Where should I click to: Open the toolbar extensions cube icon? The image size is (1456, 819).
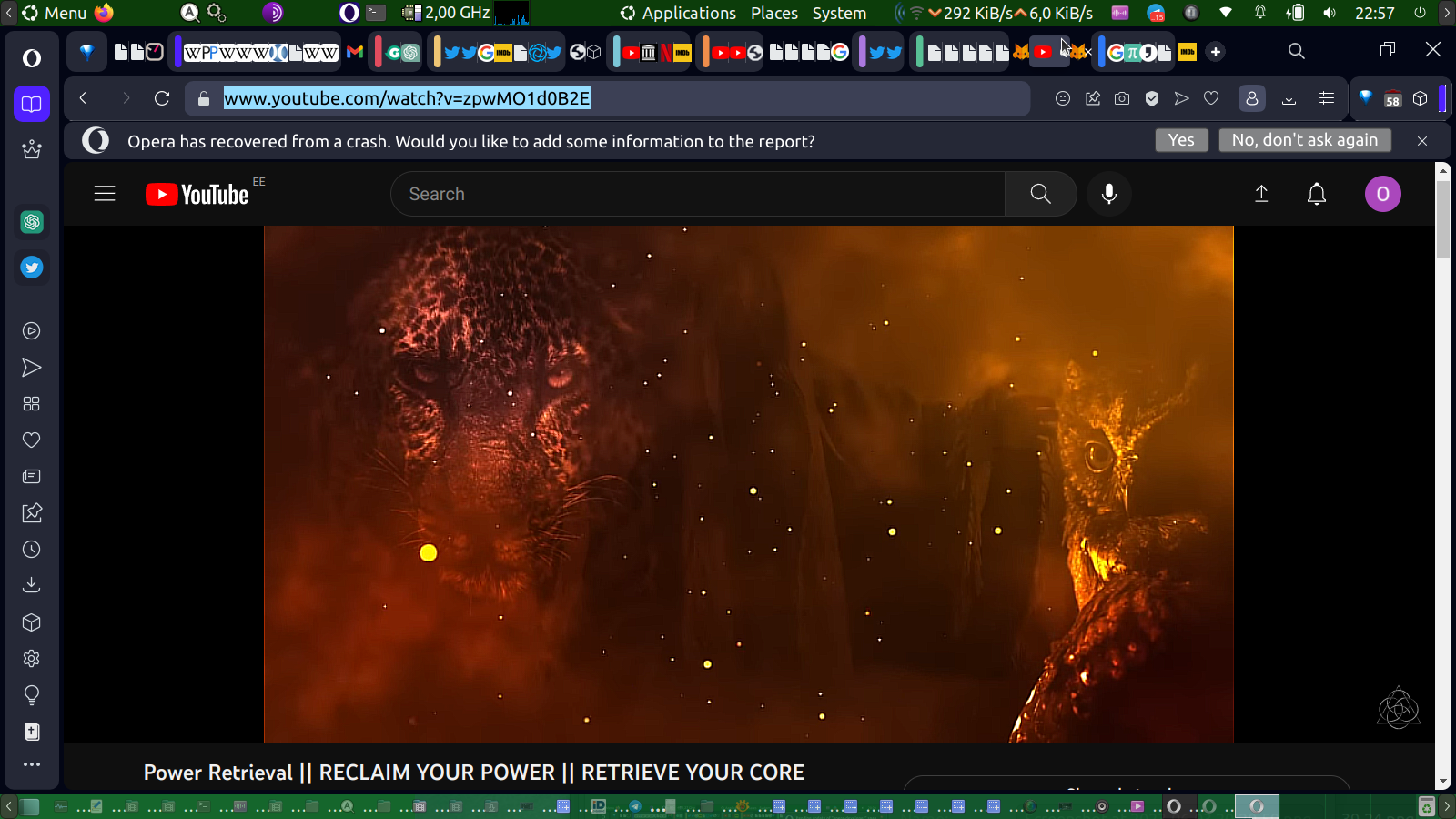coord(1421,98)
